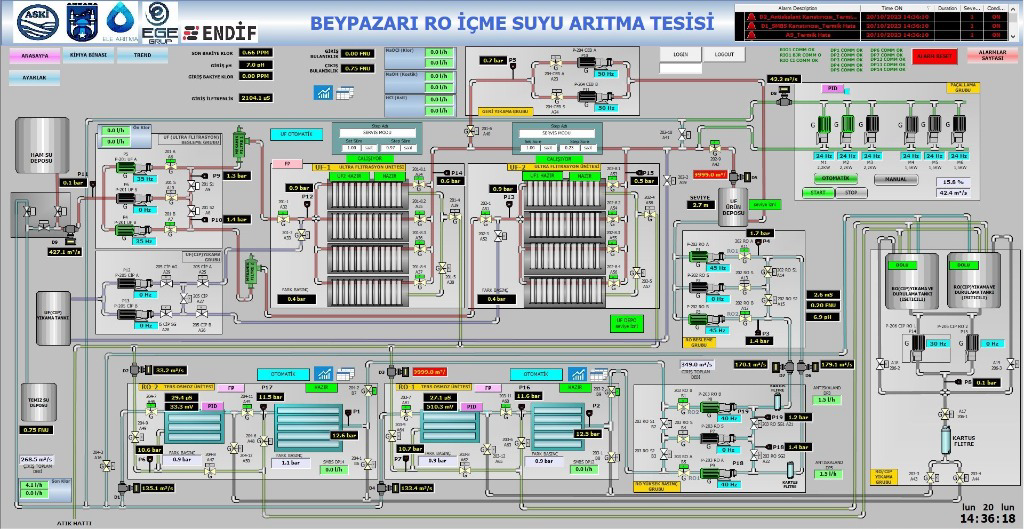Click the 7.0 pH inlet reading
Screen dimensions: 1024x529
[x=255, y=65]
